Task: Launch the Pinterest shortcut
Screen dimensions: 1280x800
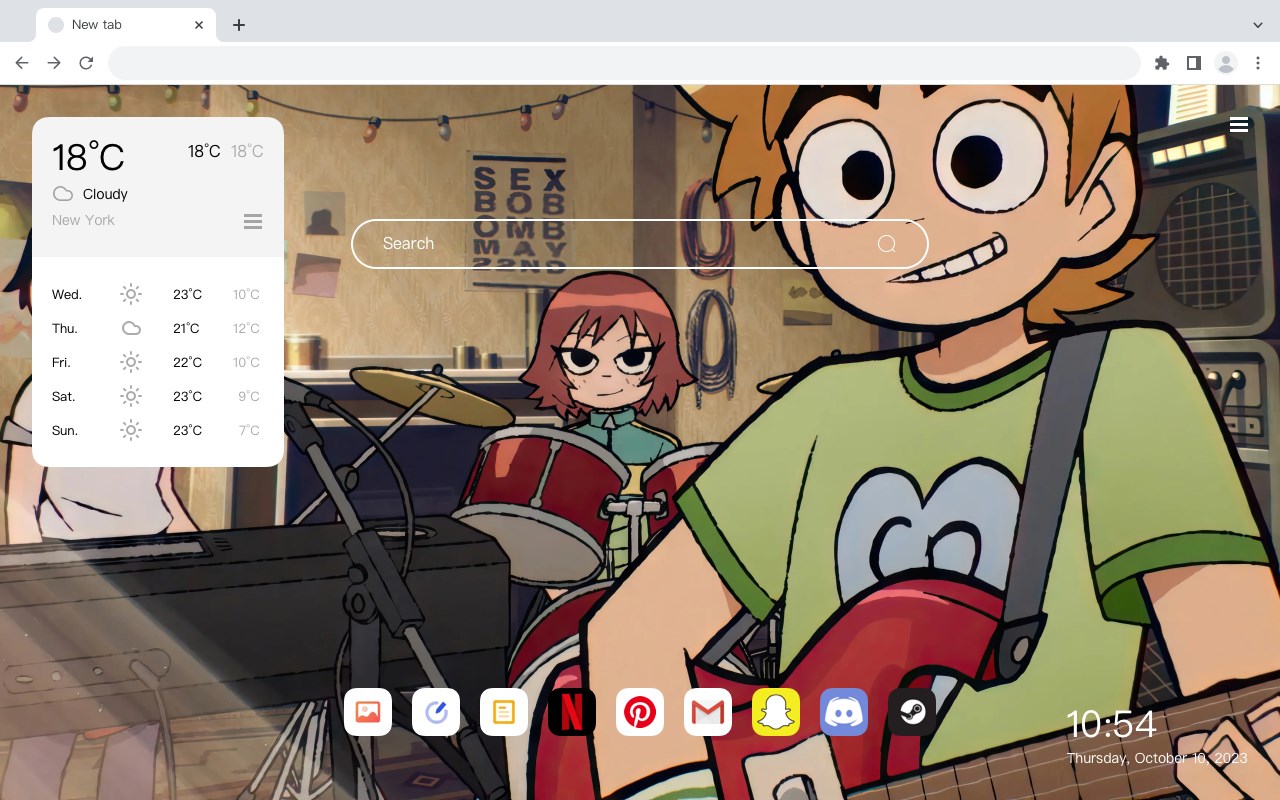Action: 640,712
